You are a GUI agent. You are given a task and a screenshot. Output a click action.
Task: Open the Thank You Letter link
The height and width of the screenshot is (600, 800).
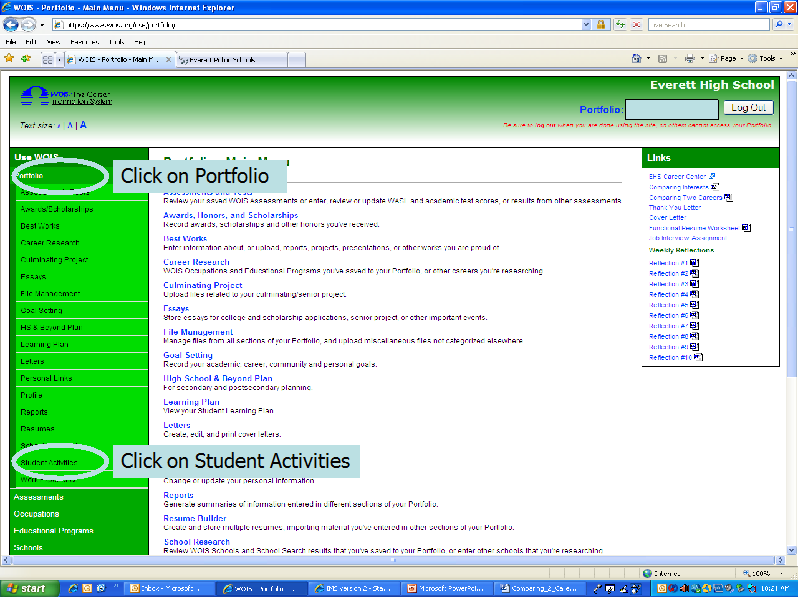674,208
